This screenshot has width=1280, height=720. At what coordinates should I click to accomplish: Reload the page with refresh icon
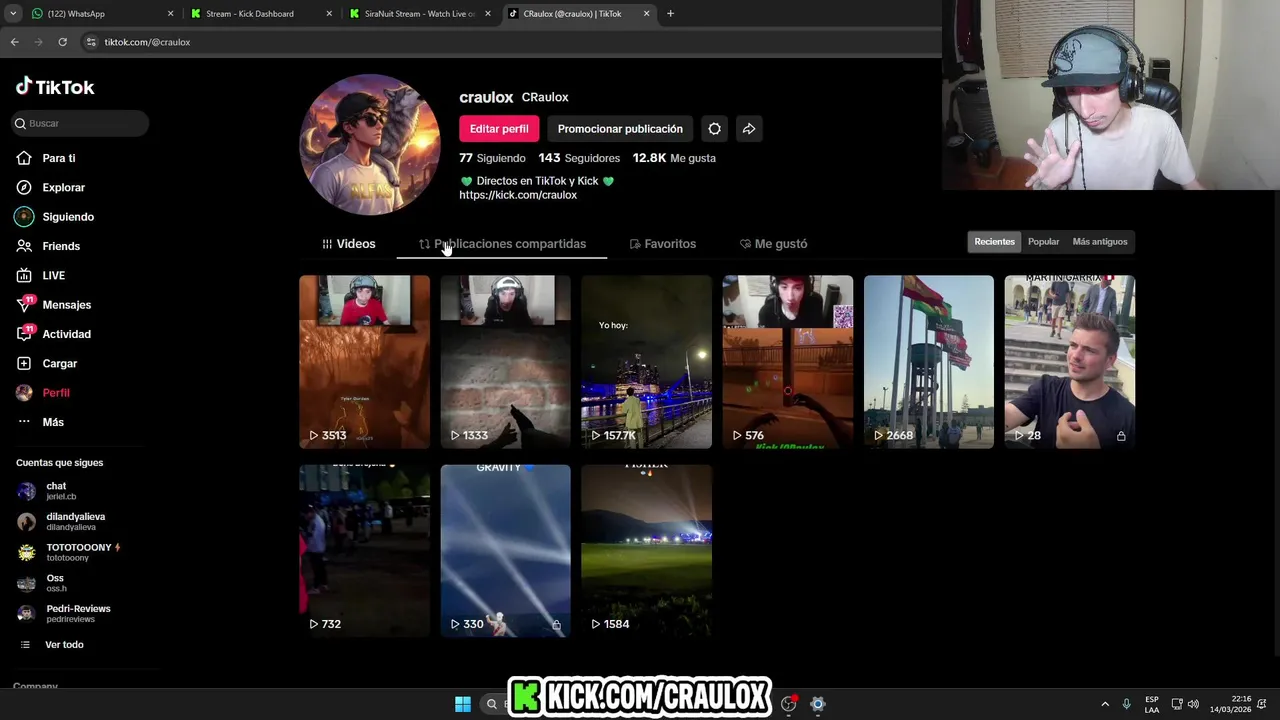(62, 42)
